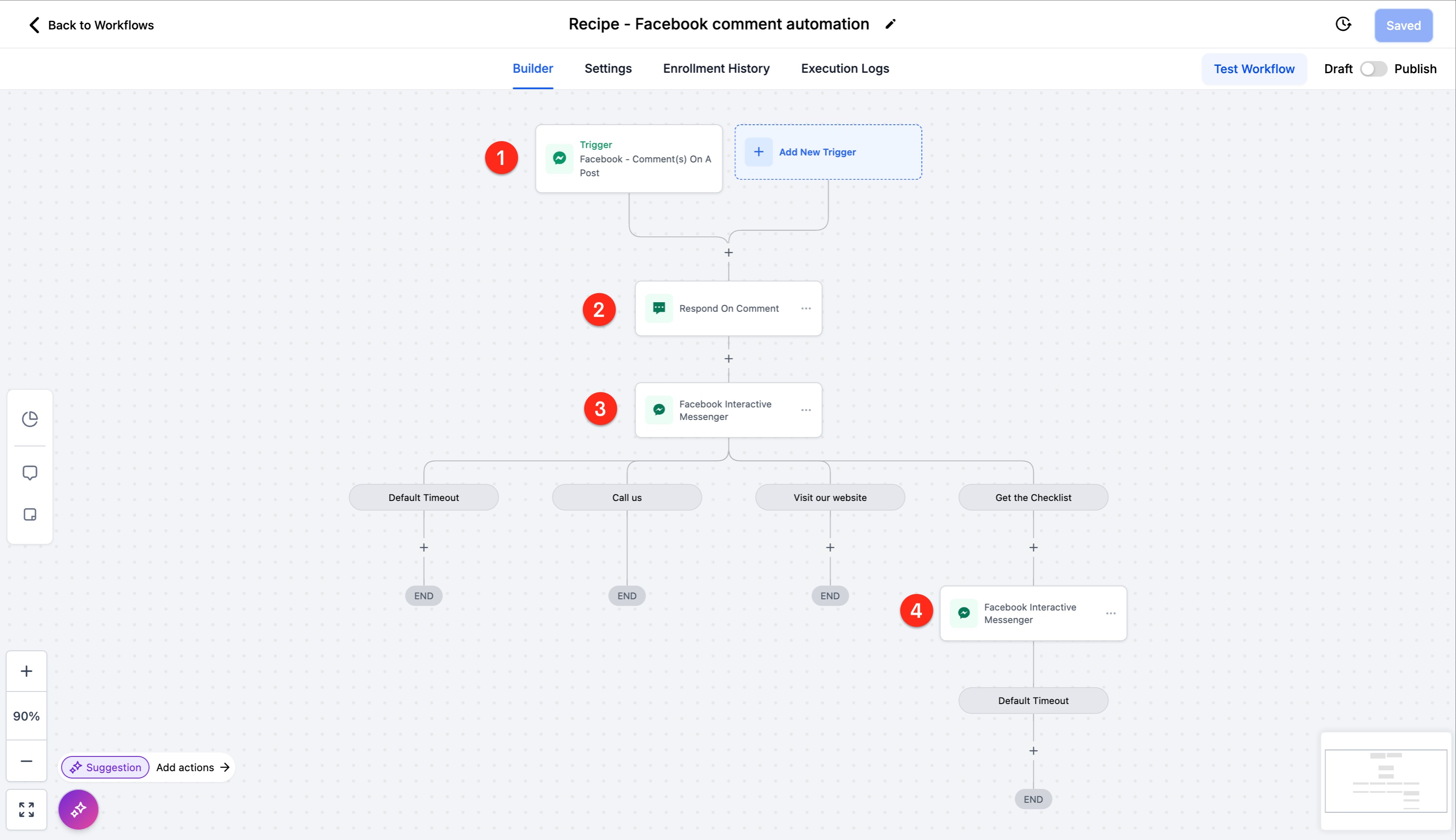The image size is (1456, 840).
Task: Go Back to Workflows
Action: pyautogui.click(x=91, y=25)
